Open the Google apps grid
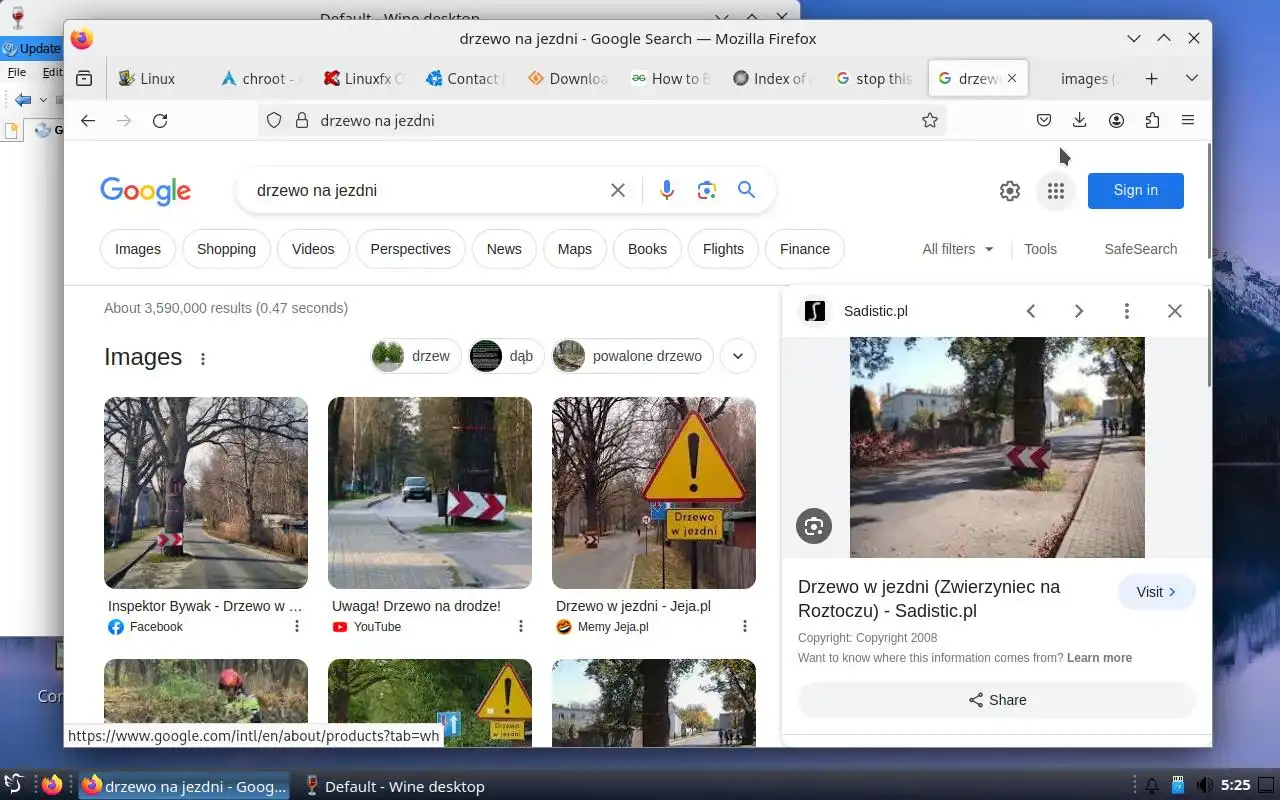 [1056, 191]
